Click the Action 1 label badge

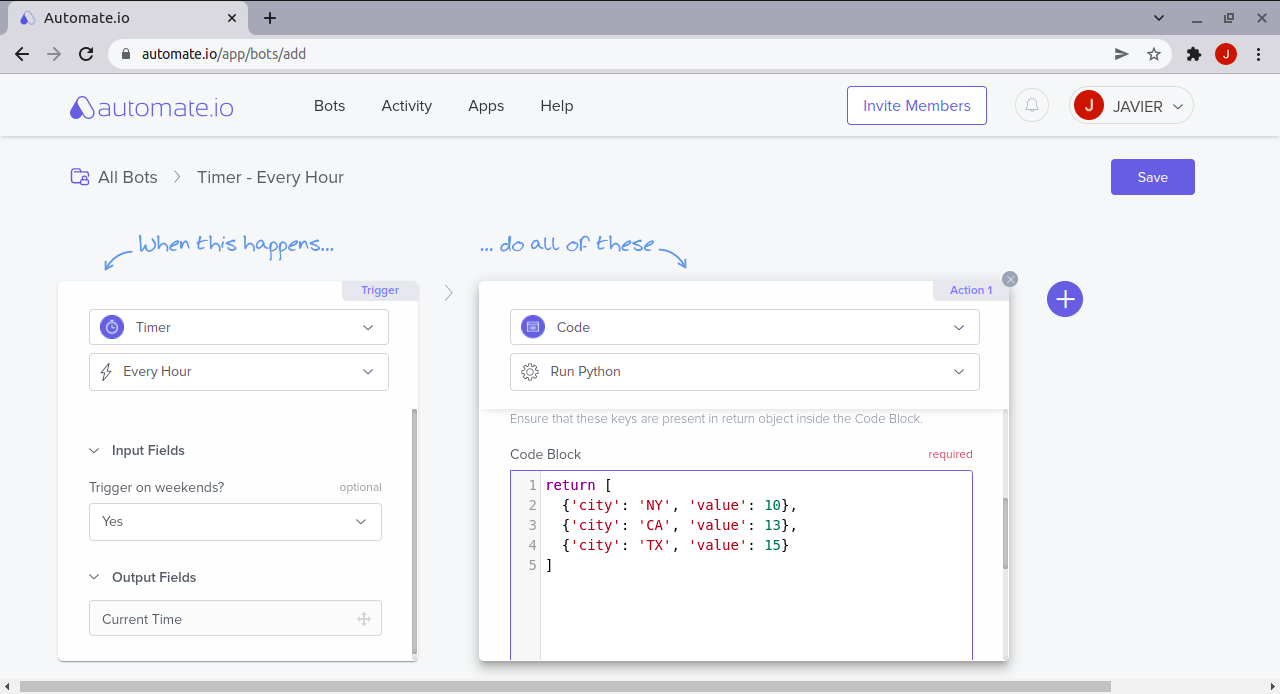(971, 290)
